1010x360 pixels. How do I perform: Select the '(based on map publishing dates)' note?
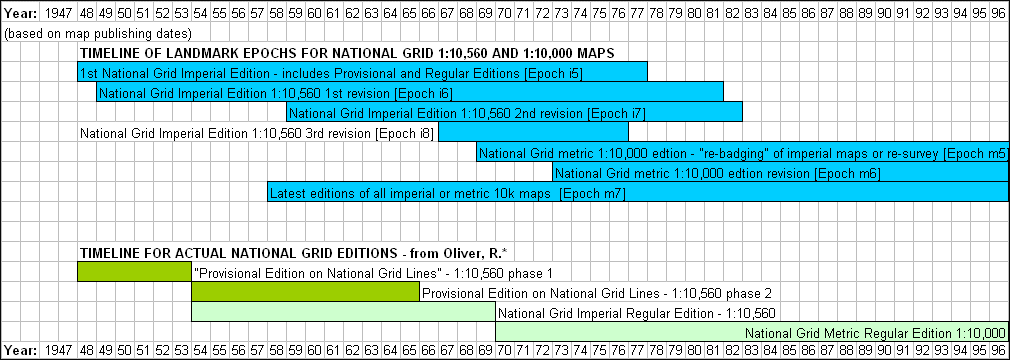[98, 33]
